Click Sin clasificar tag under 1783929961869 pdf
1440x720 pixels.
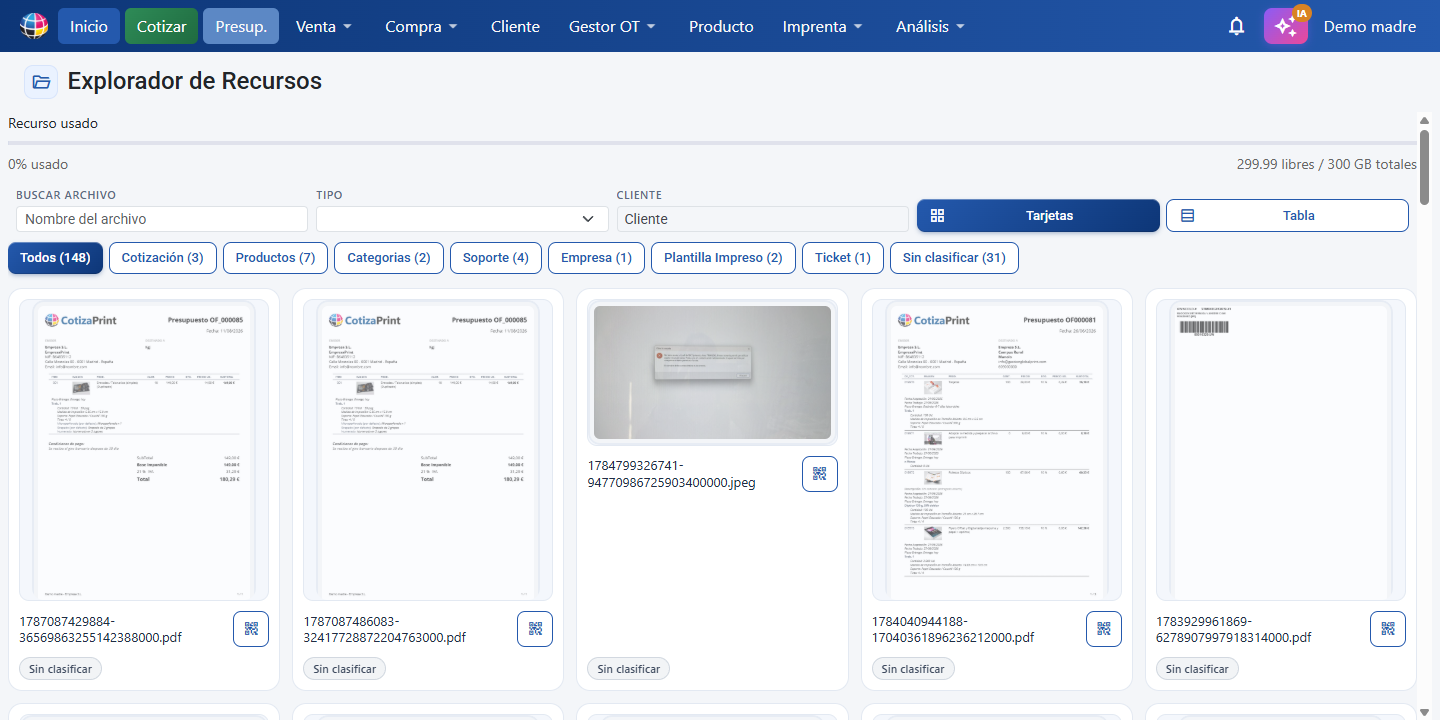[x=1198, y=669]
